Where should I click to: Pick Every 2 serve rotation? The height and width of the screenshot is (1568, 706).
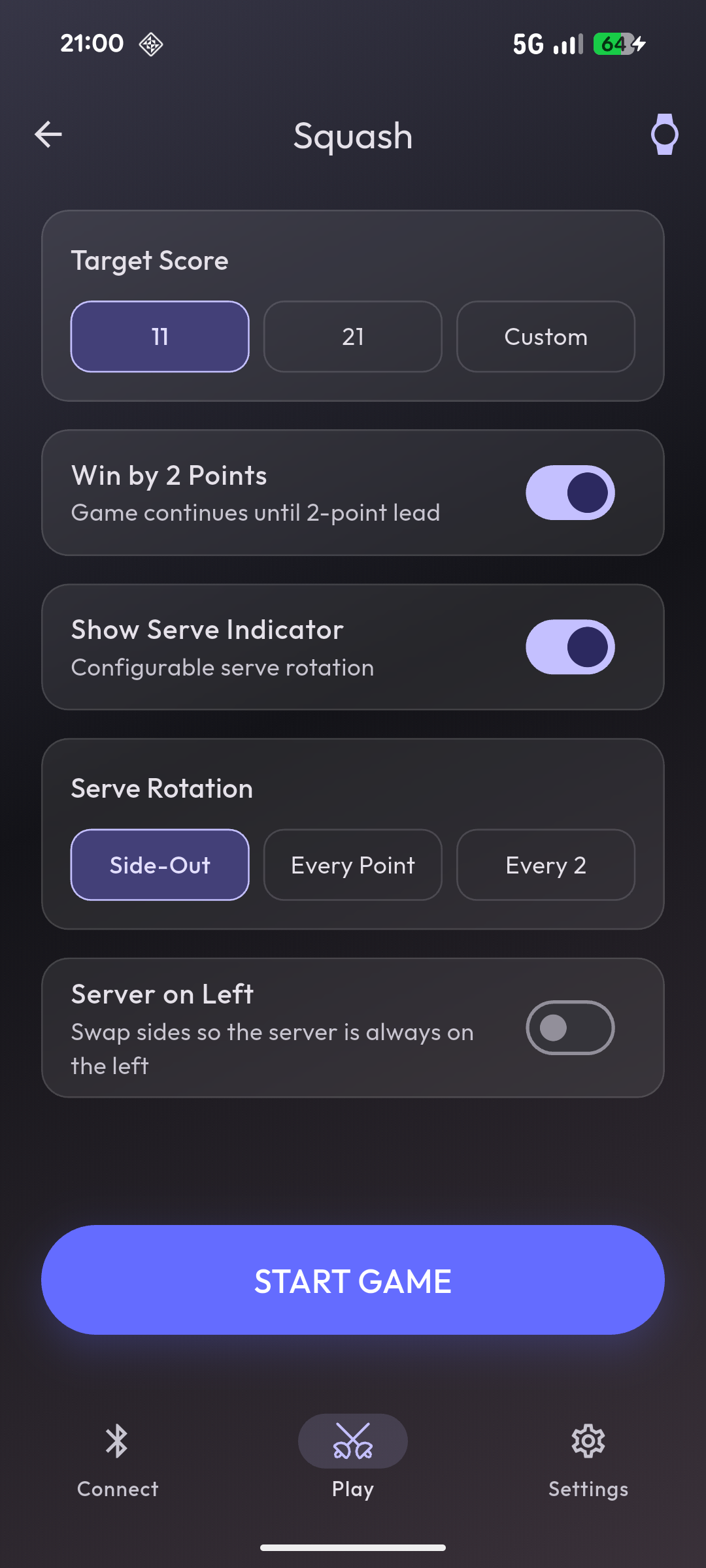pyautogui.click(x=546, y=865)
